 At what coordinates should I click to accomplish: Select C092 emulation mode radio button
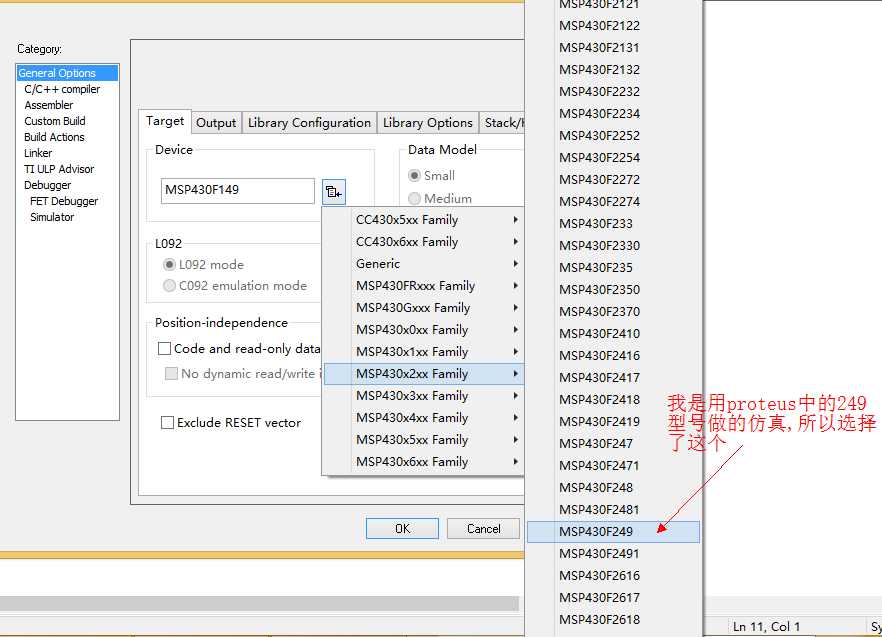coord(169,285)
